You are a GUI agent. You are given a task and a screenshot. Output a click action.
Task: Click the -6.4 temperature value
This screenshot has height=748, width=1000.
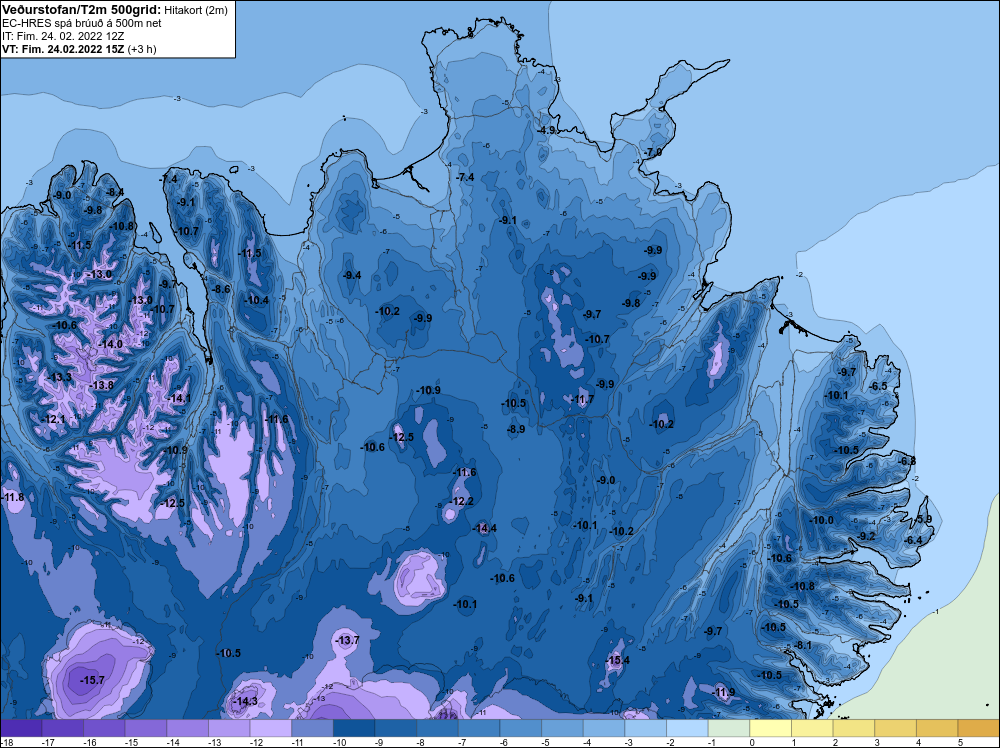913,540
